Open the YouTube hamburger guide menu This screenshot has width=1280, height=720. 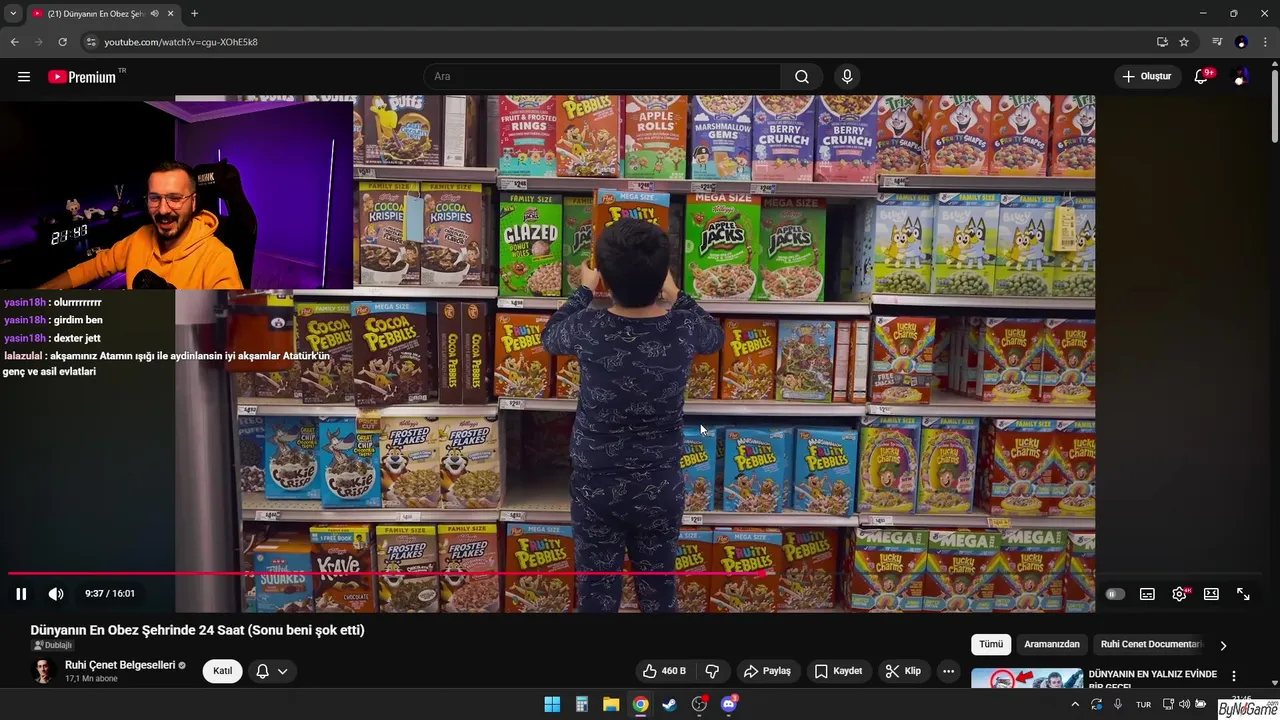(x=24, y=76)
